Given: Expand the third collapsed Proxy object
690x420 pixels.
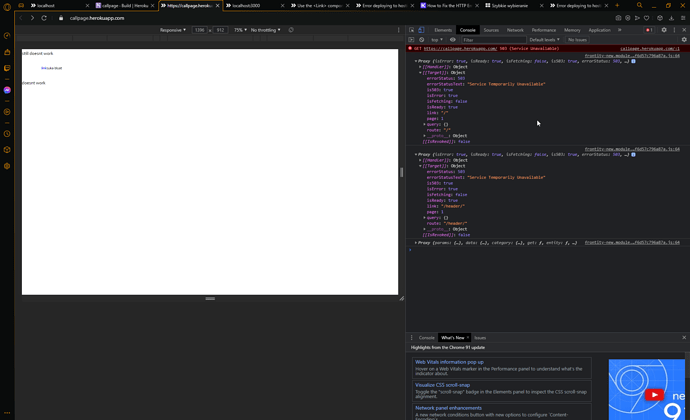Looking at the screenshot, I should pos(416,242).
